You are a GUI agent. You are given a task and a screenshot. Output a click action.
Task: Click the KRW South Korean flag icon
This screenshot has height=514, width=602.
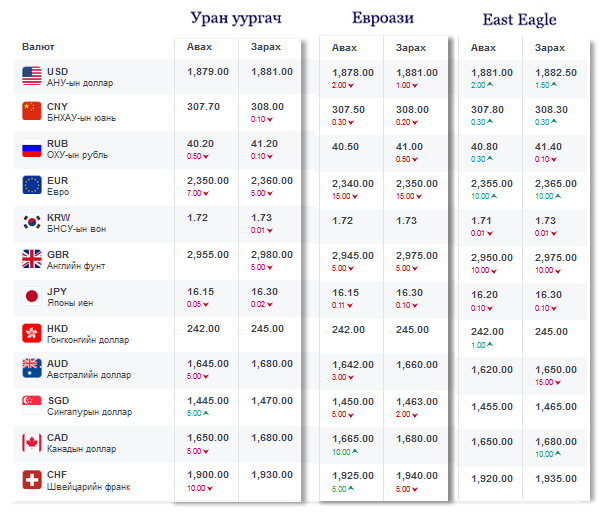(31, 223)
